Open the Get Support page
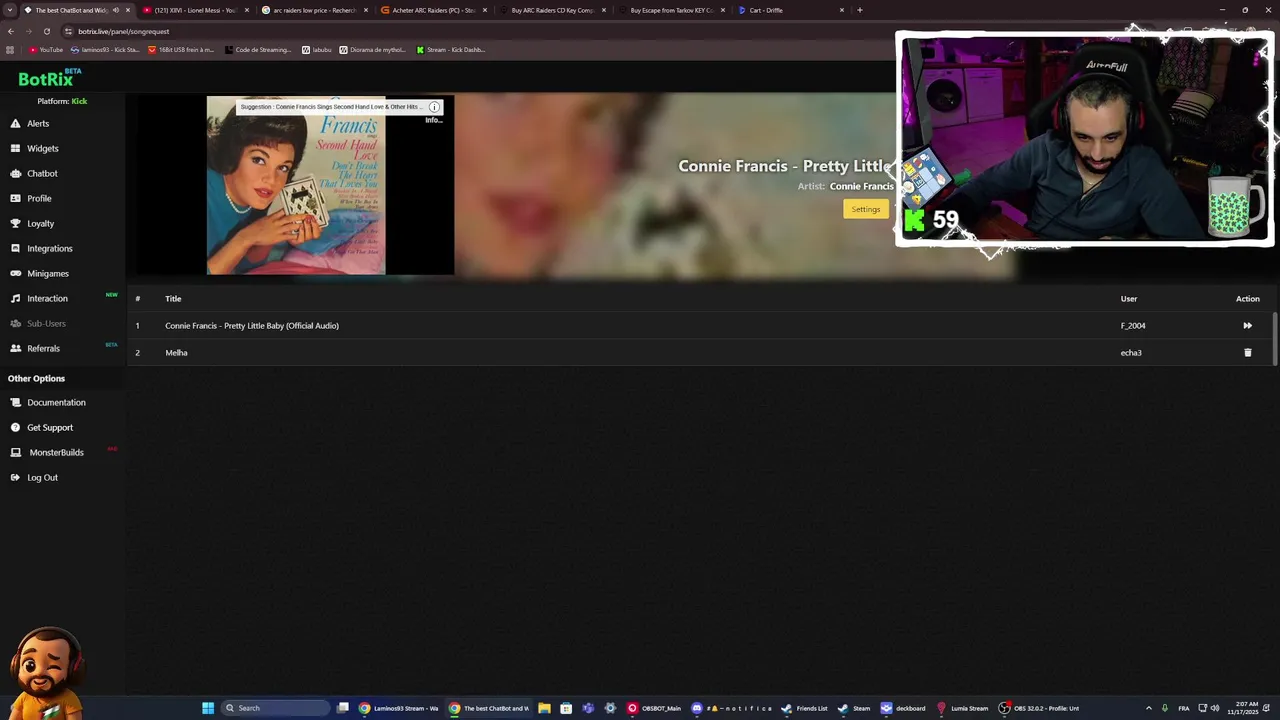 point(42,427)
